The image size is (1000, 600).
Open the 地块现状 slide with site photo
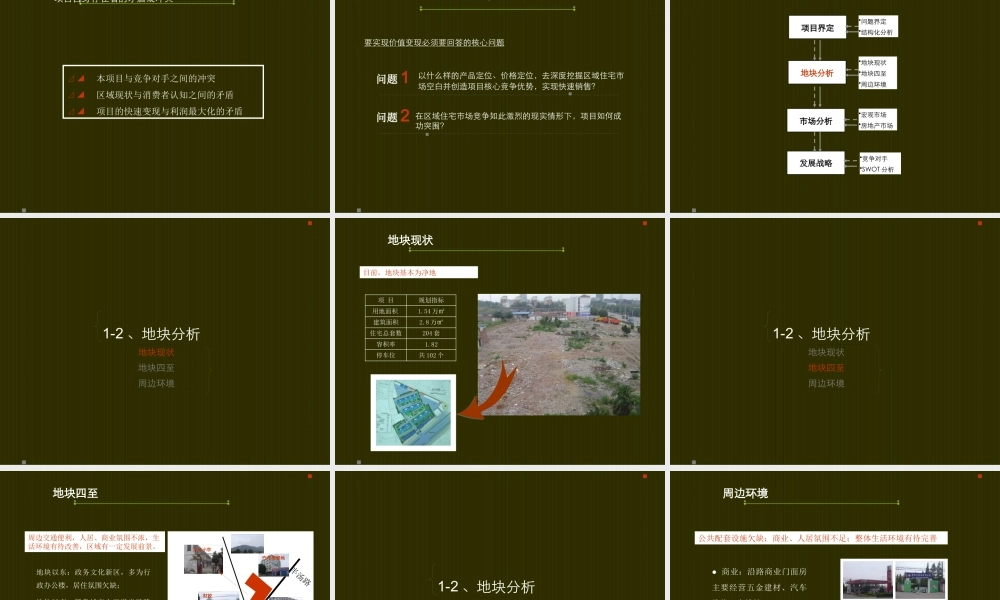tap(499, 341)
